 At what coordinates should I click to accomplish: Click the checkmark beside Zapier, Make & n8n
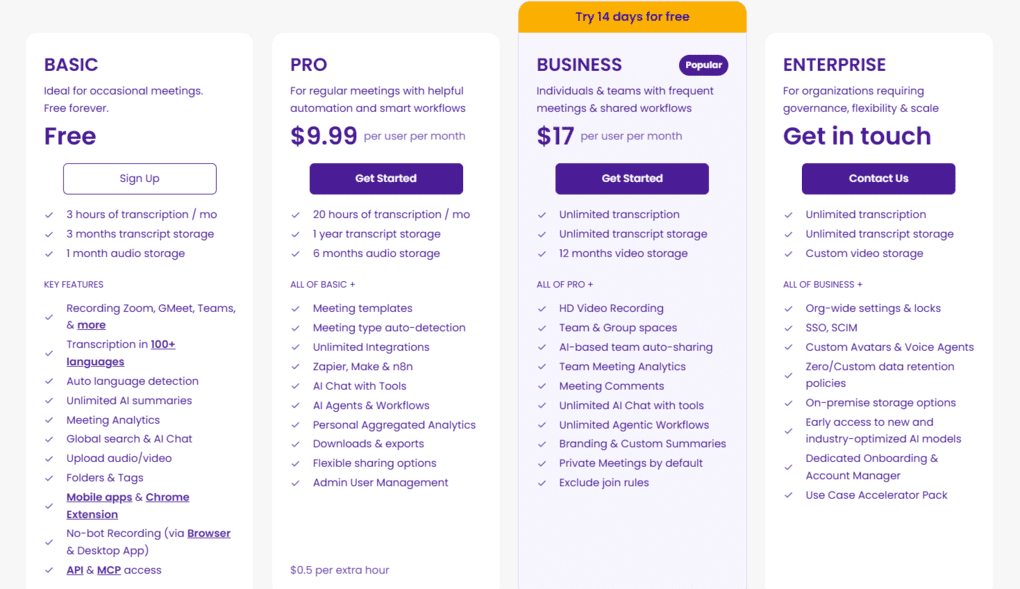[294, 366]
